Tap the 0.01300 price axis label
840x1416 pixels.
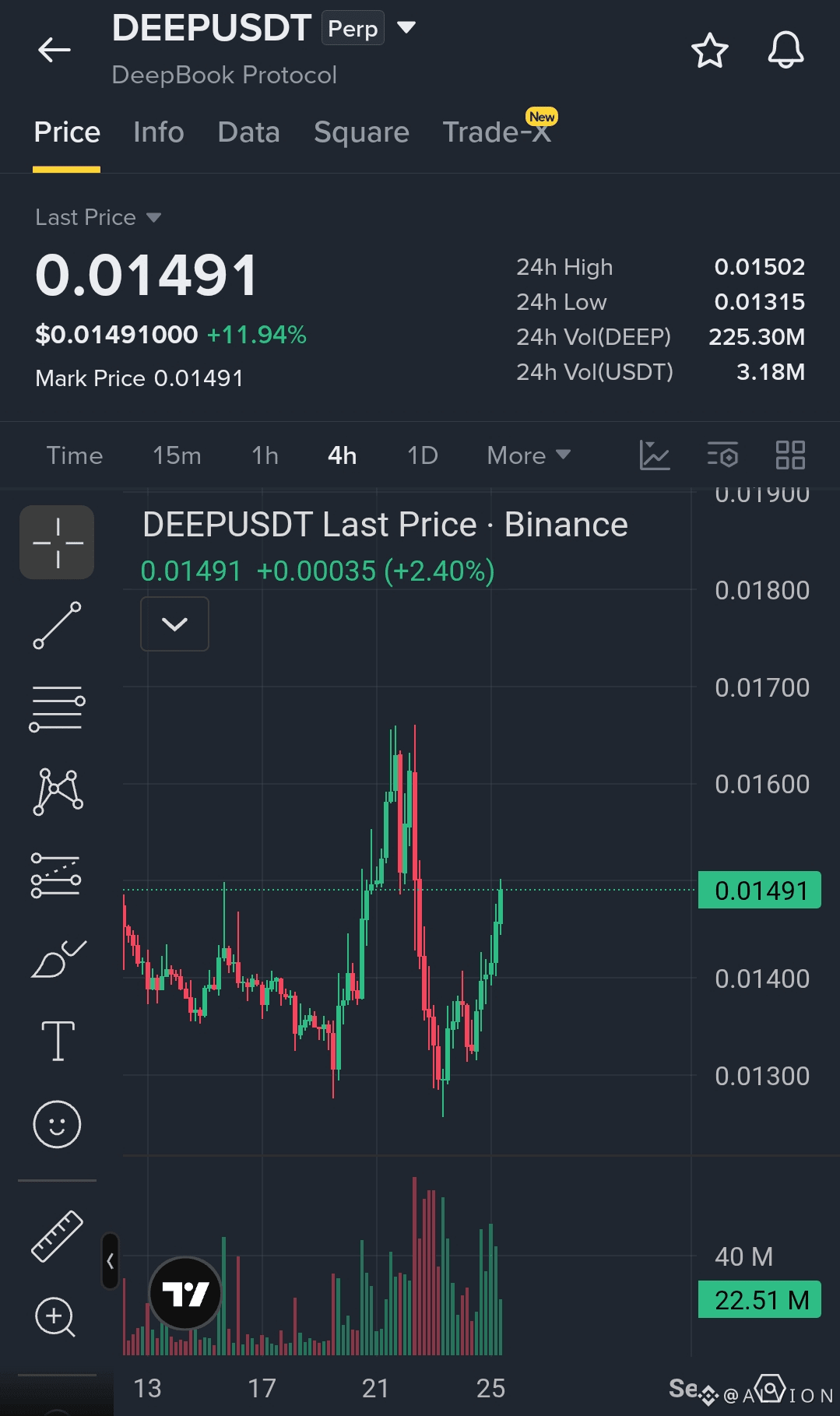(x=762, y=1076)
